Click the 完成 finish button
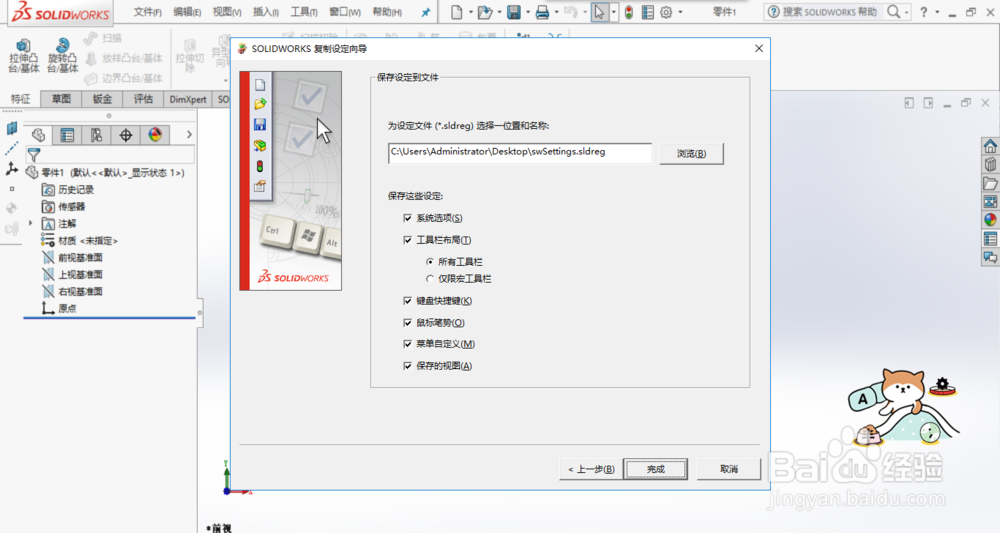This screenshot has height=533, width=1000. [x=656, y=469]
